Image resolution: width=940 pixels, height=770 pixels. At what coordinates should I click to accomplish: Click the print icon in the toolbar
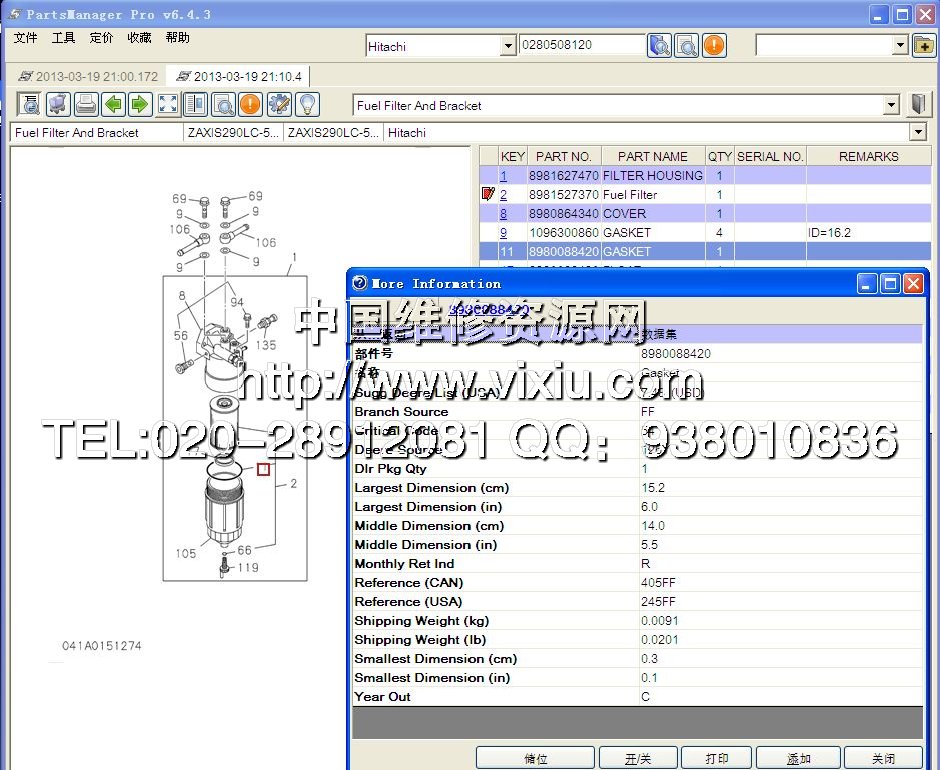(x=86, y=104)
